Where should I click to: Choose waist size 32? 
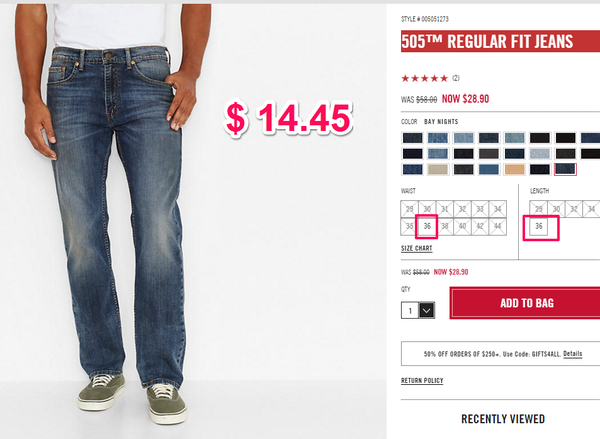click(x=462, y=209)
